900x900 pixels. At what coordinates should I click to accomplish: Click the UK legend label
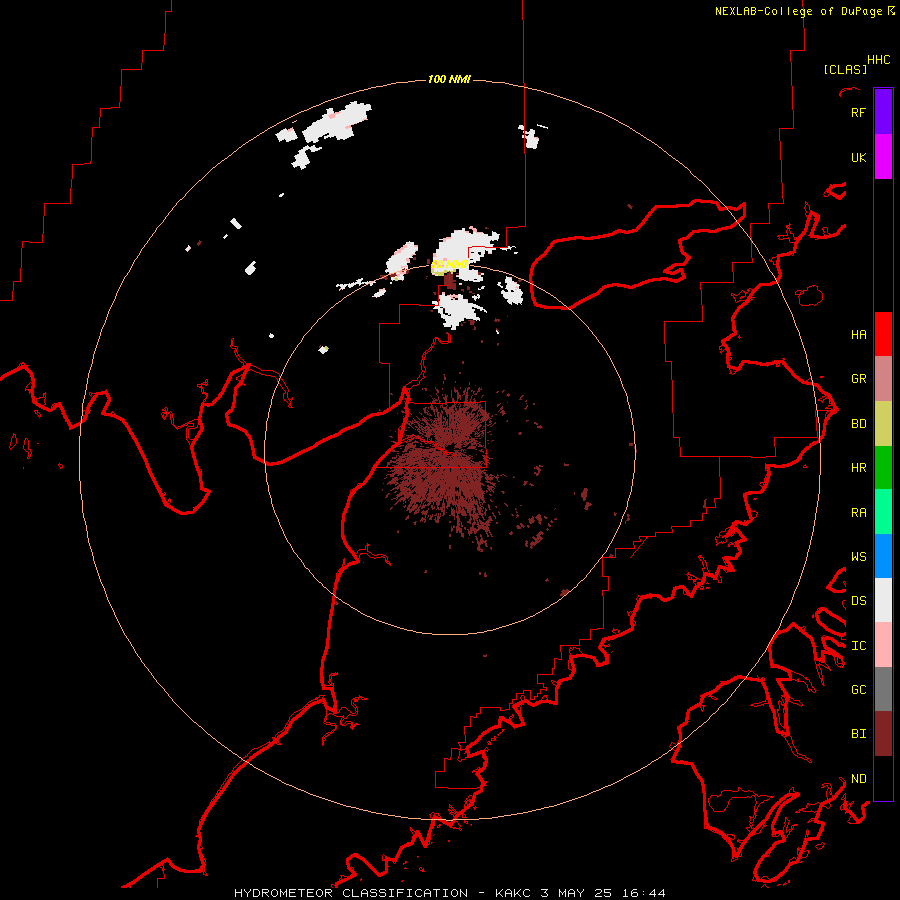858,157
